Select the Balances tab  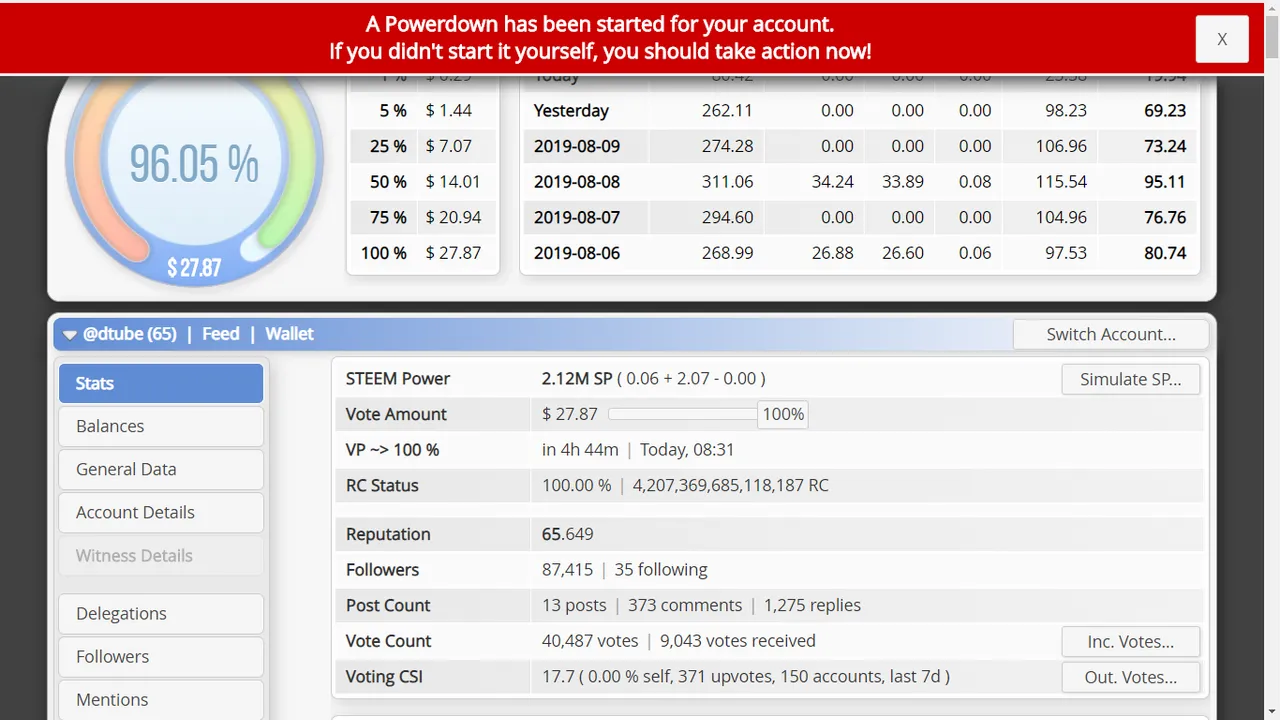[161, 426]
